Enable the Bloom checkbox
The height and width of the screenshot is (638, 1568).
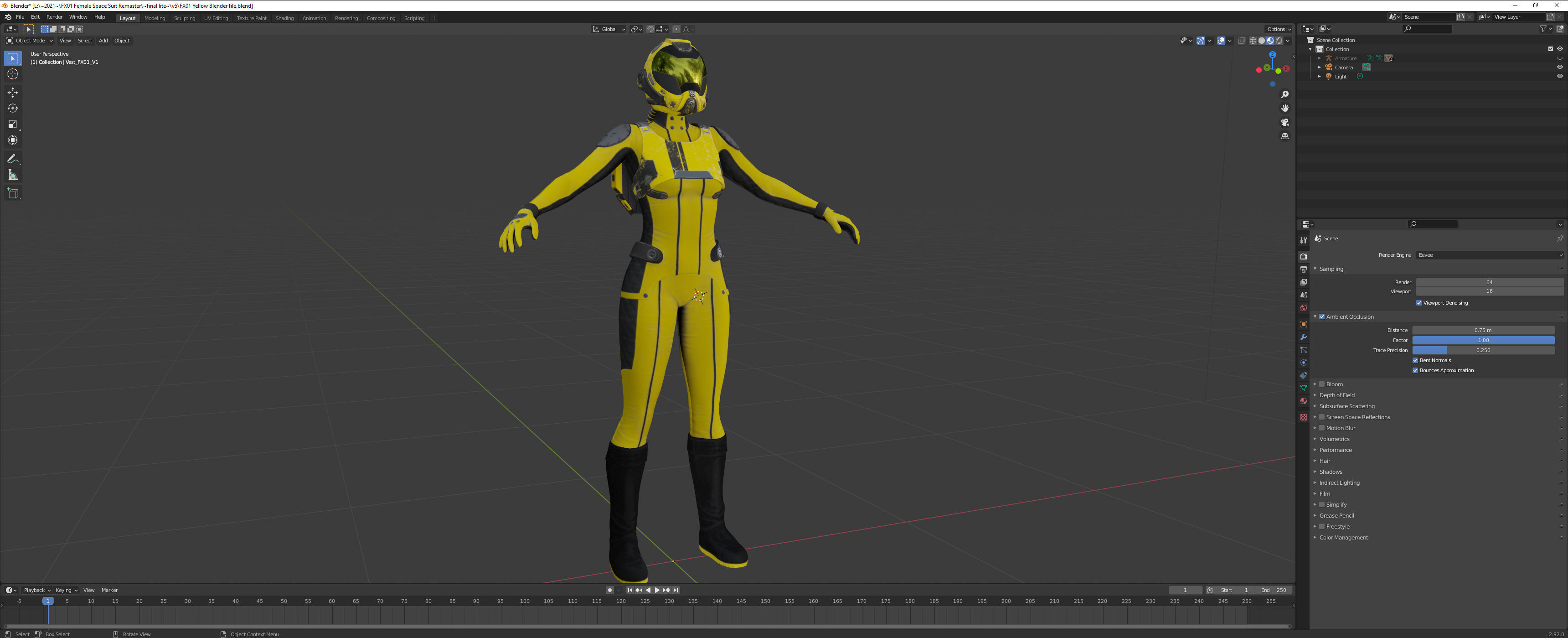point(1321,384)
